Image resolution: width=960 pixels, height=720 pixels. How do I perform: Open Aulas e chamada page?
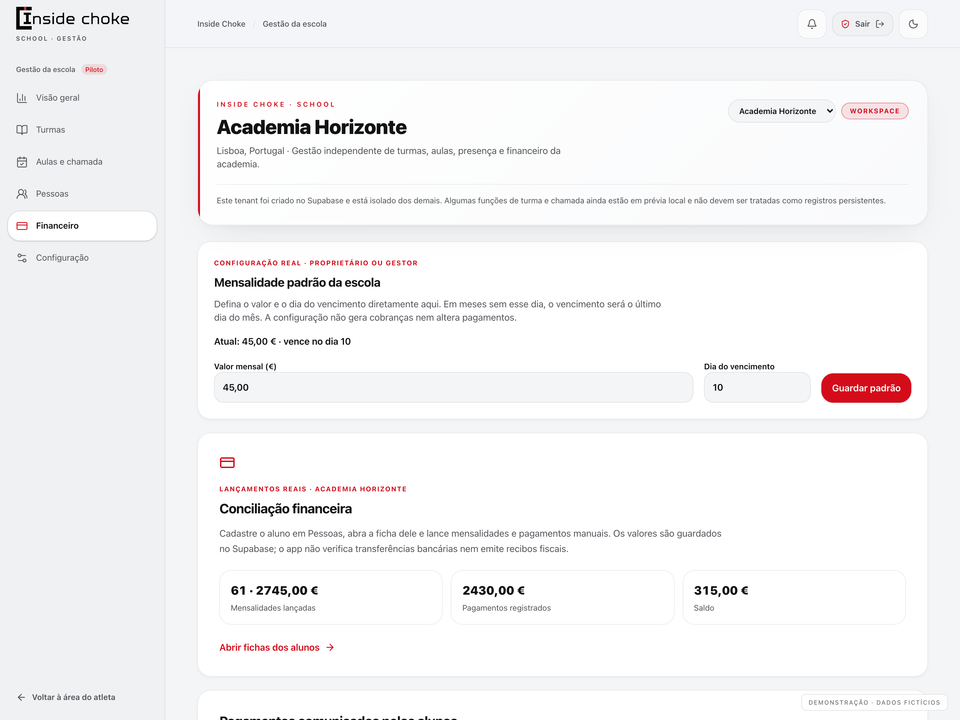coord(82,162)
